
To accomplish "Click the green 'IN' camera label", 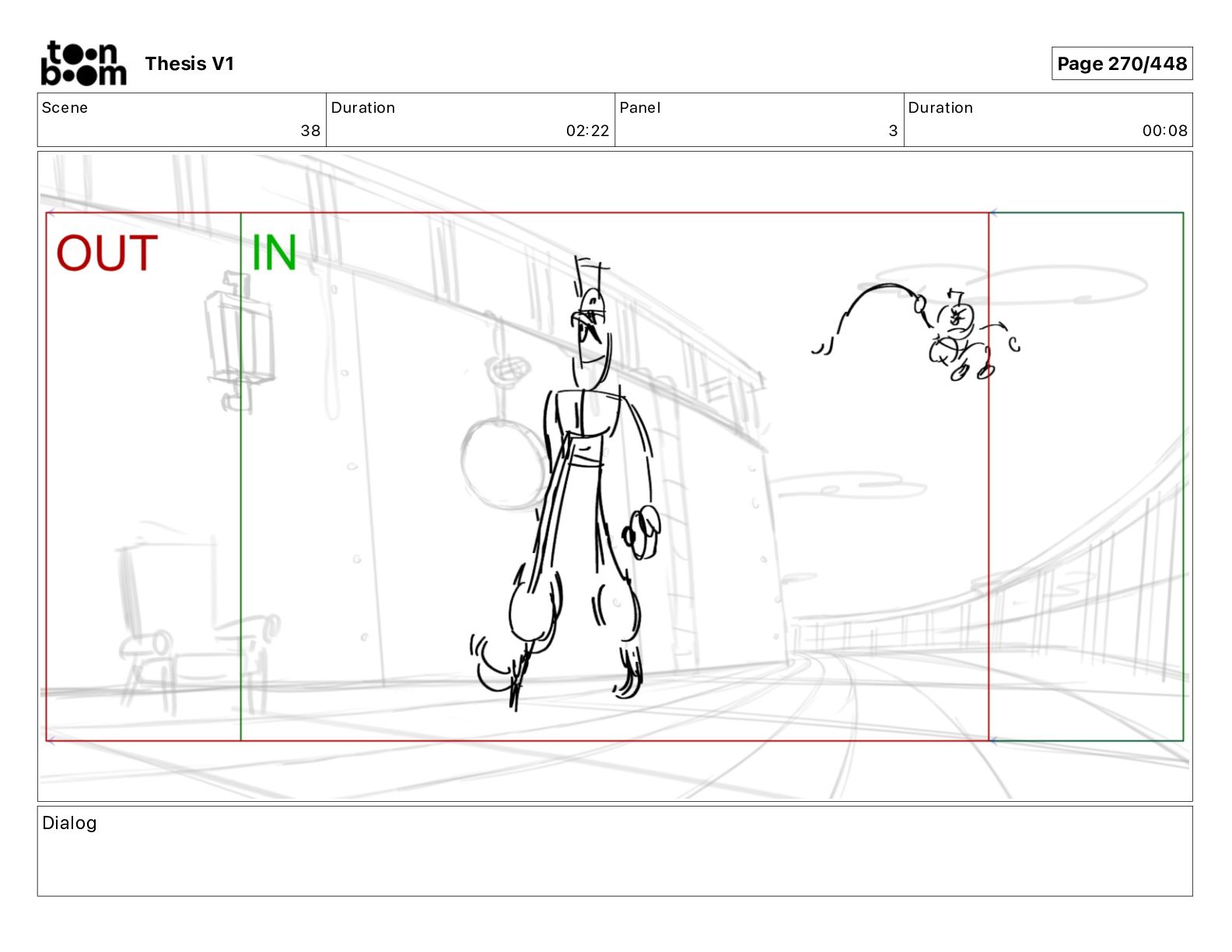I will (x=274, y=253).
